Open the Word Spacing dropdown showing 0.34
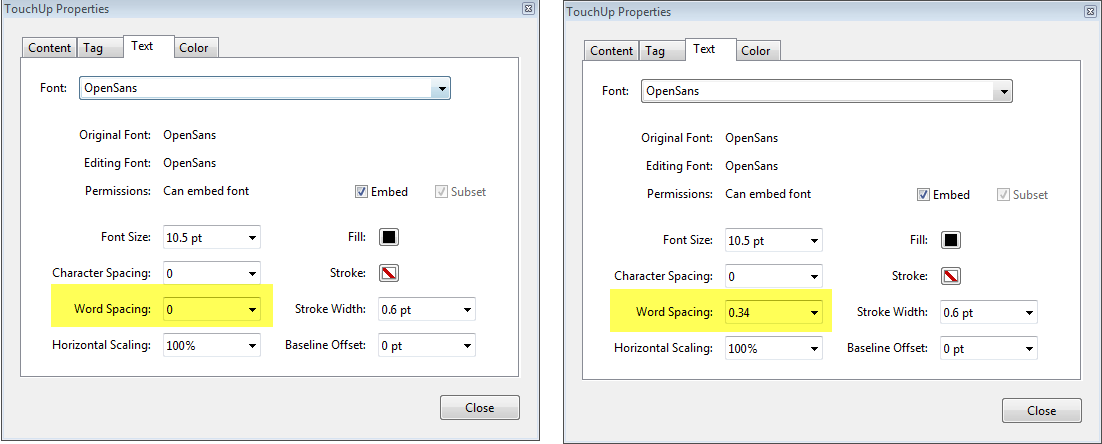Screen dimensions: 1102x444 tap(814, 313)
